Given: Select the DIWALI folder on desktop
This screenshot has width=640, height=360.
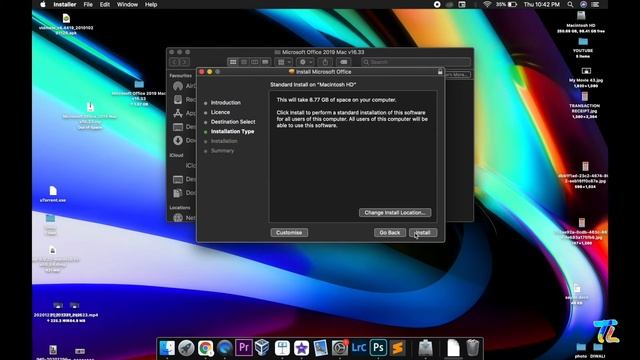Looking at the screenshot, I should (x=598, y=351).
